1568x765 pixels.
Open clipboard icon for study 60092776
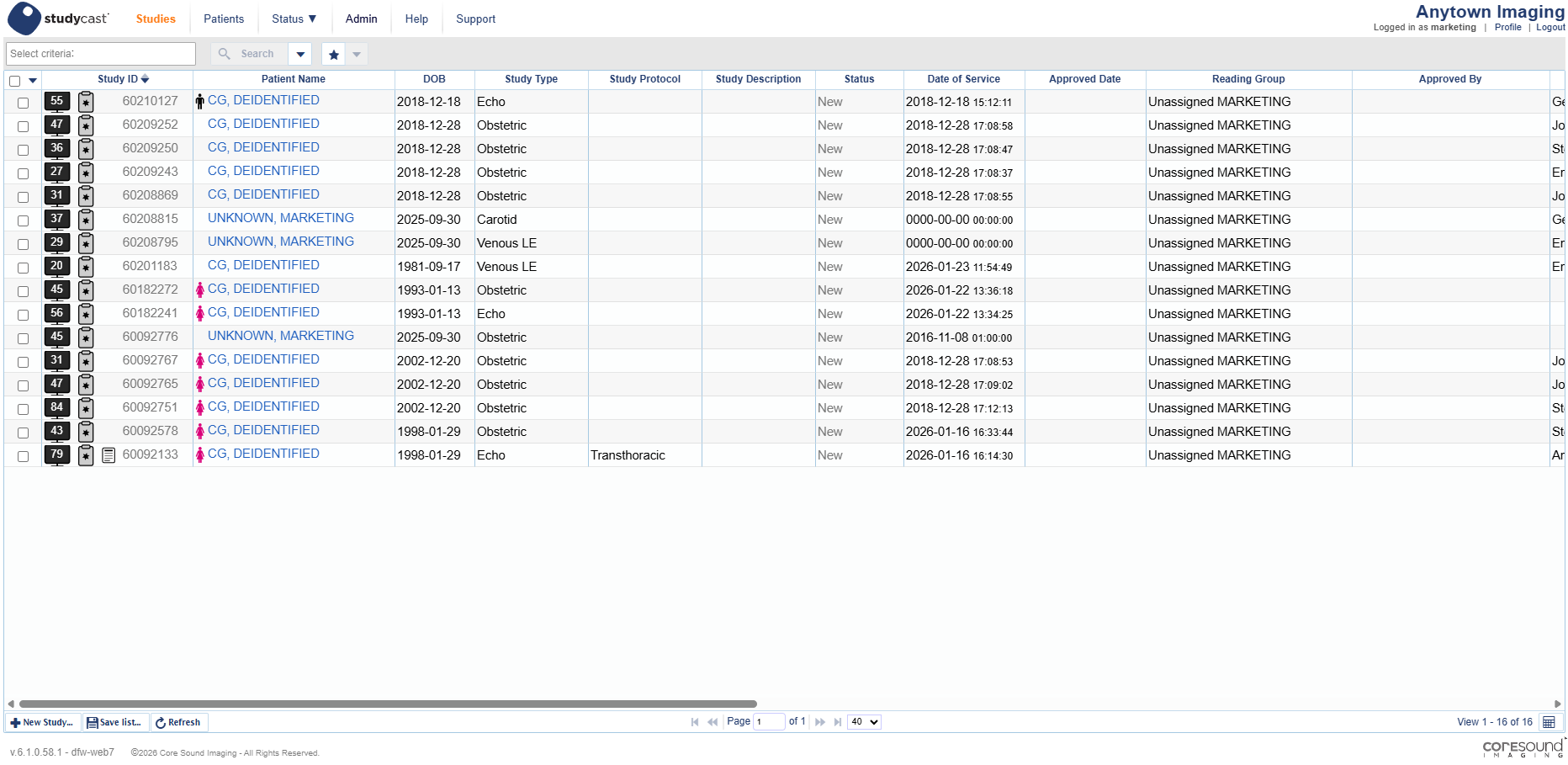click(86, 337)
